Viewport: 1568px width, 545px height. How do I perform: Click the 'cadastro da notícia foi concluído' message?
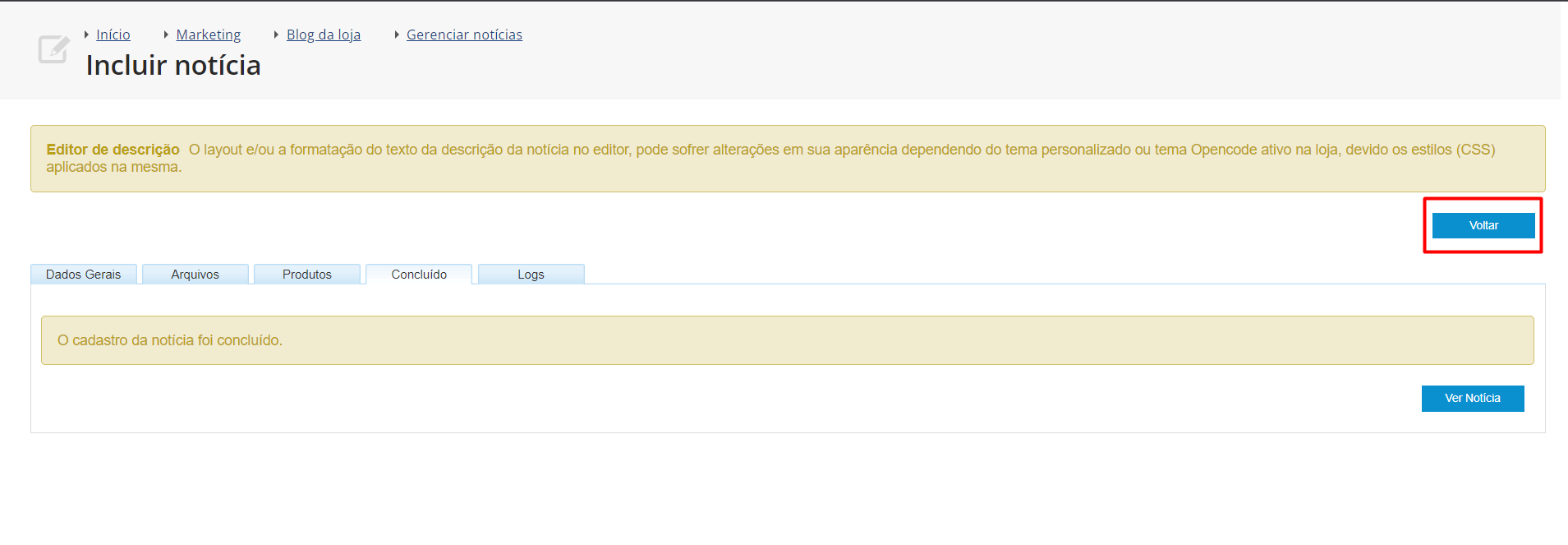tap(170, 340)
